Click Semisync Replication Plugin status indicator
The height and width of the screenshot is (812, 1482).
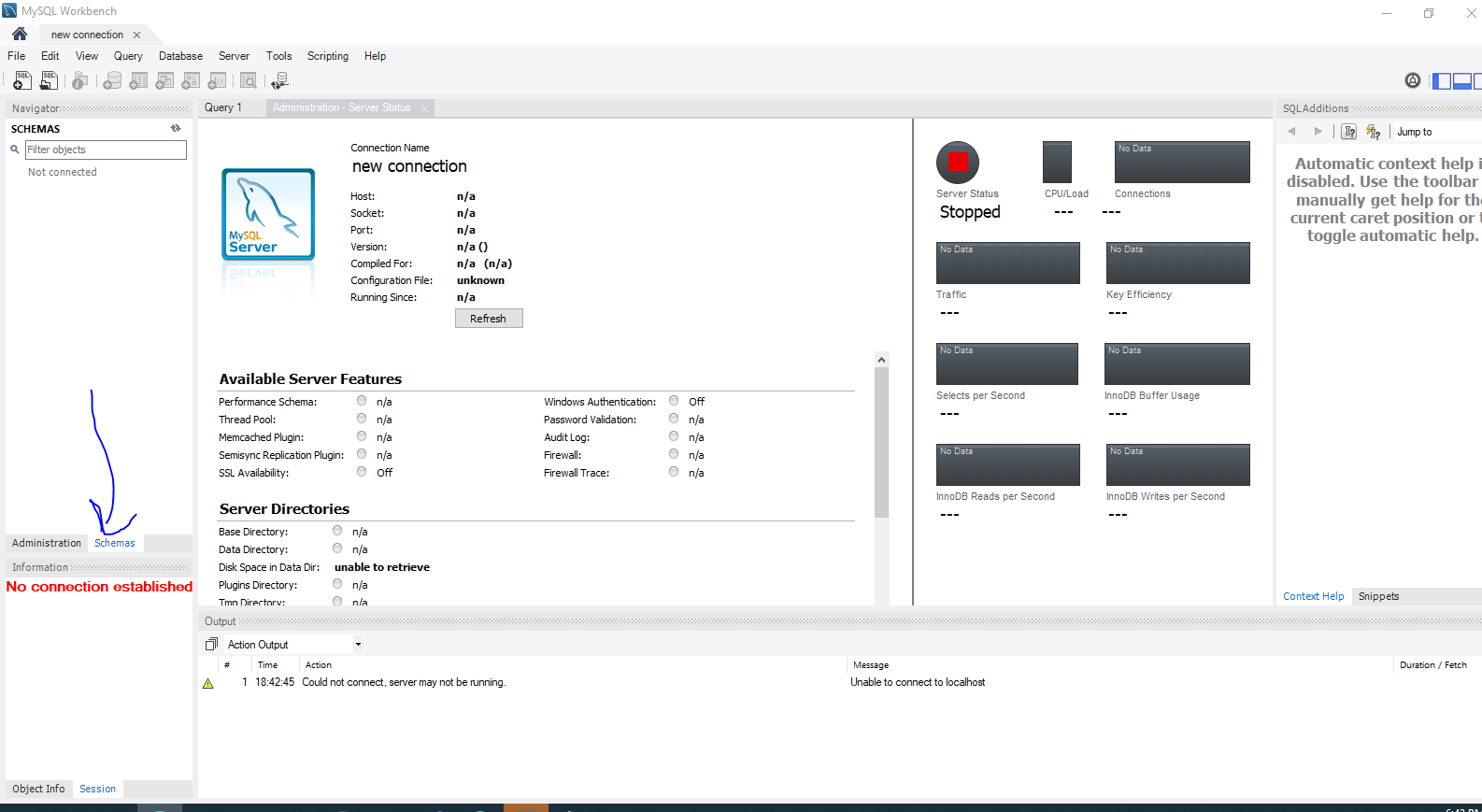(x=362, y=454)
